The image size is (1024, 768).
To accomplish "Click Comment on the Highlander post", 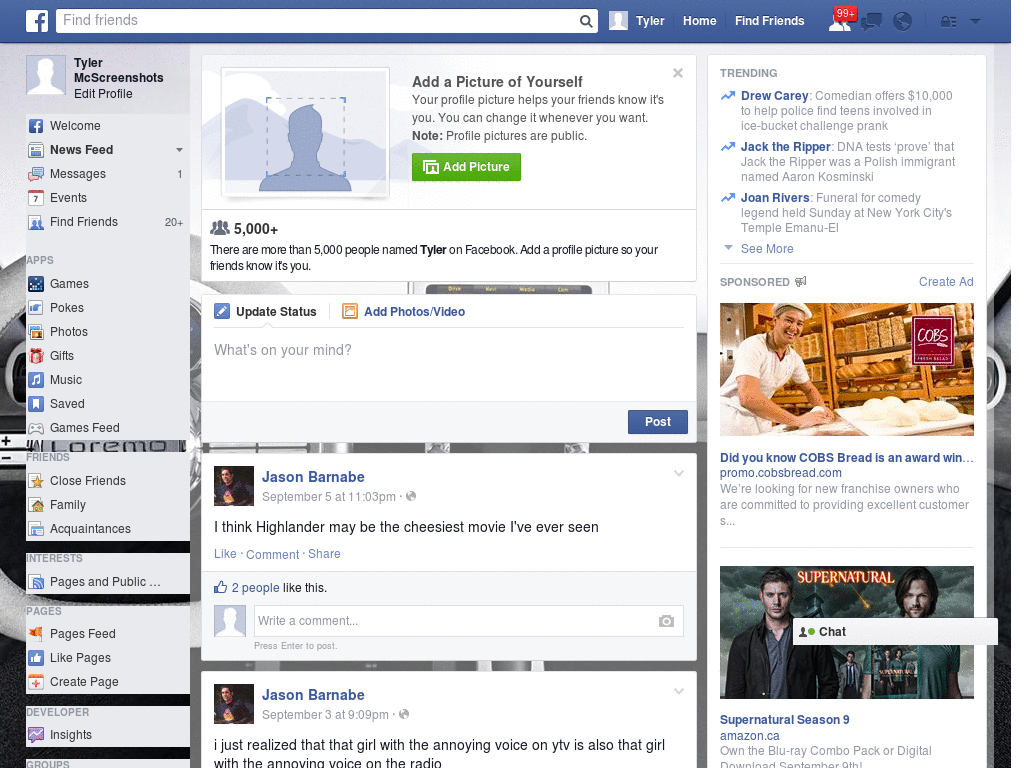I will (272, 554).
